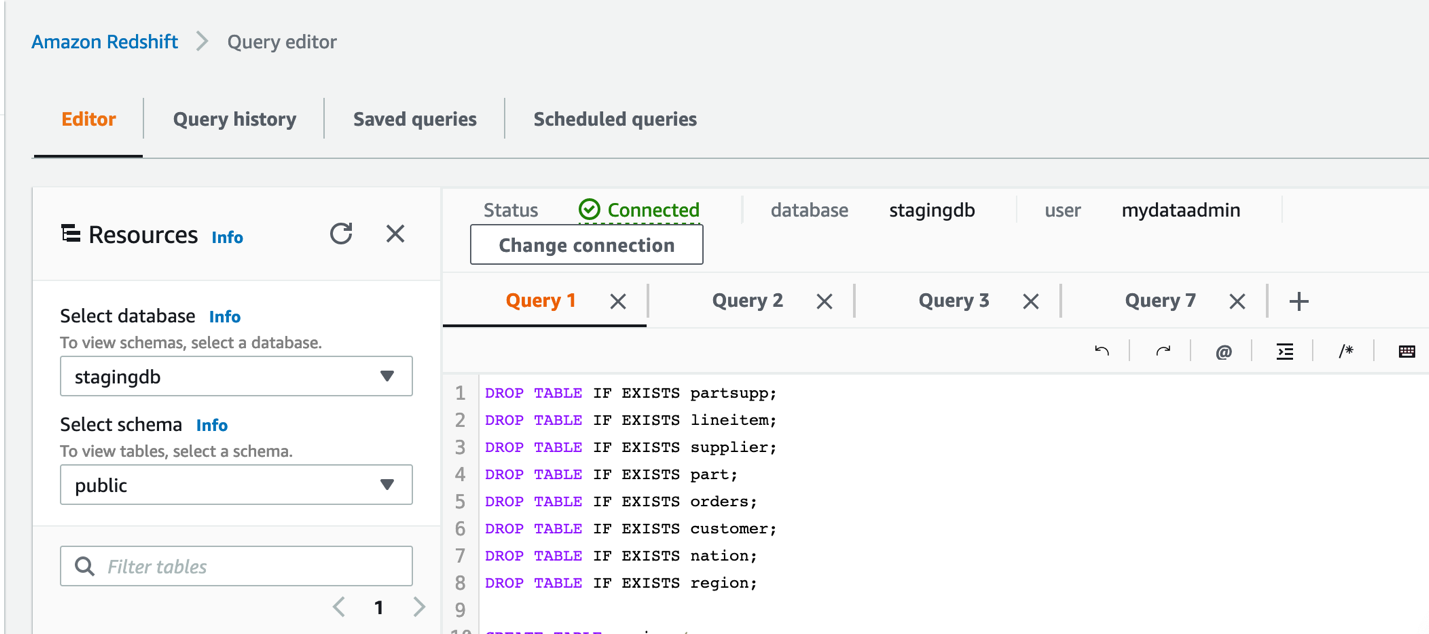Open keyboard shortcuts icon

(1407, 351)
